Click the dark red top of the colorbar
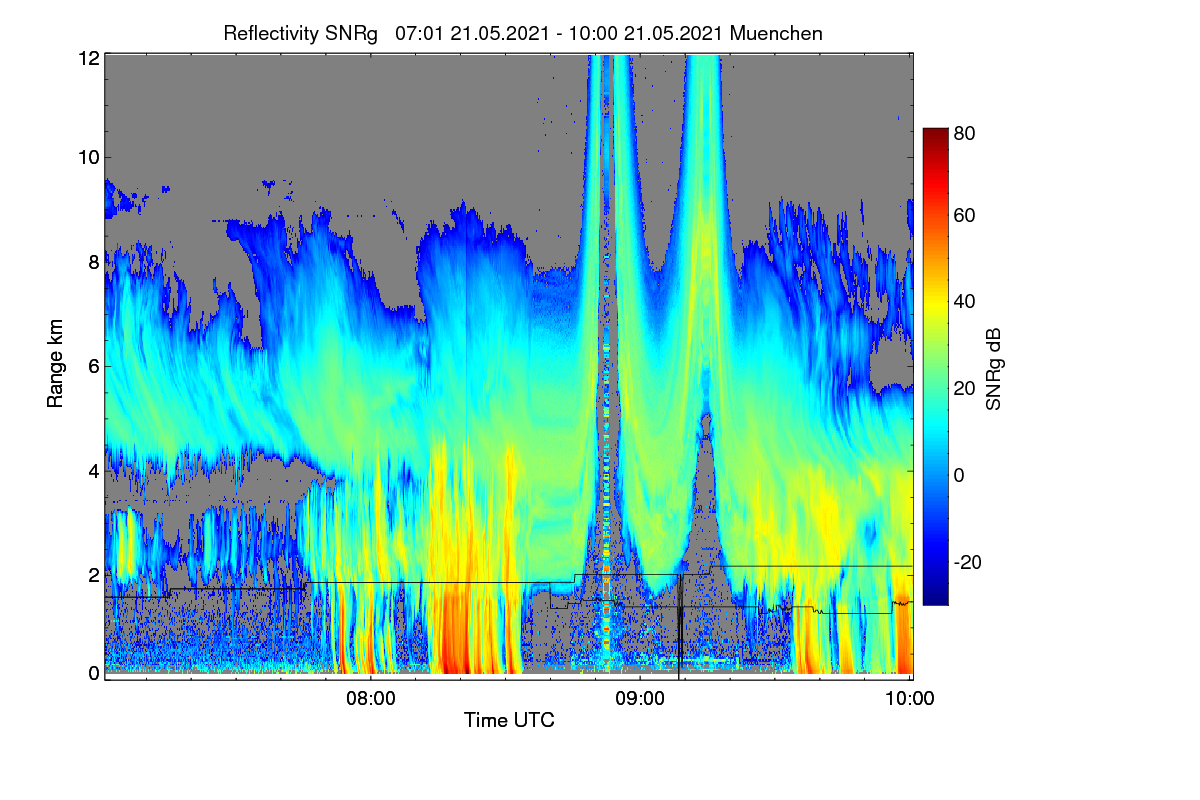Screen dimensions: 1200x800 tap(934, 133)
